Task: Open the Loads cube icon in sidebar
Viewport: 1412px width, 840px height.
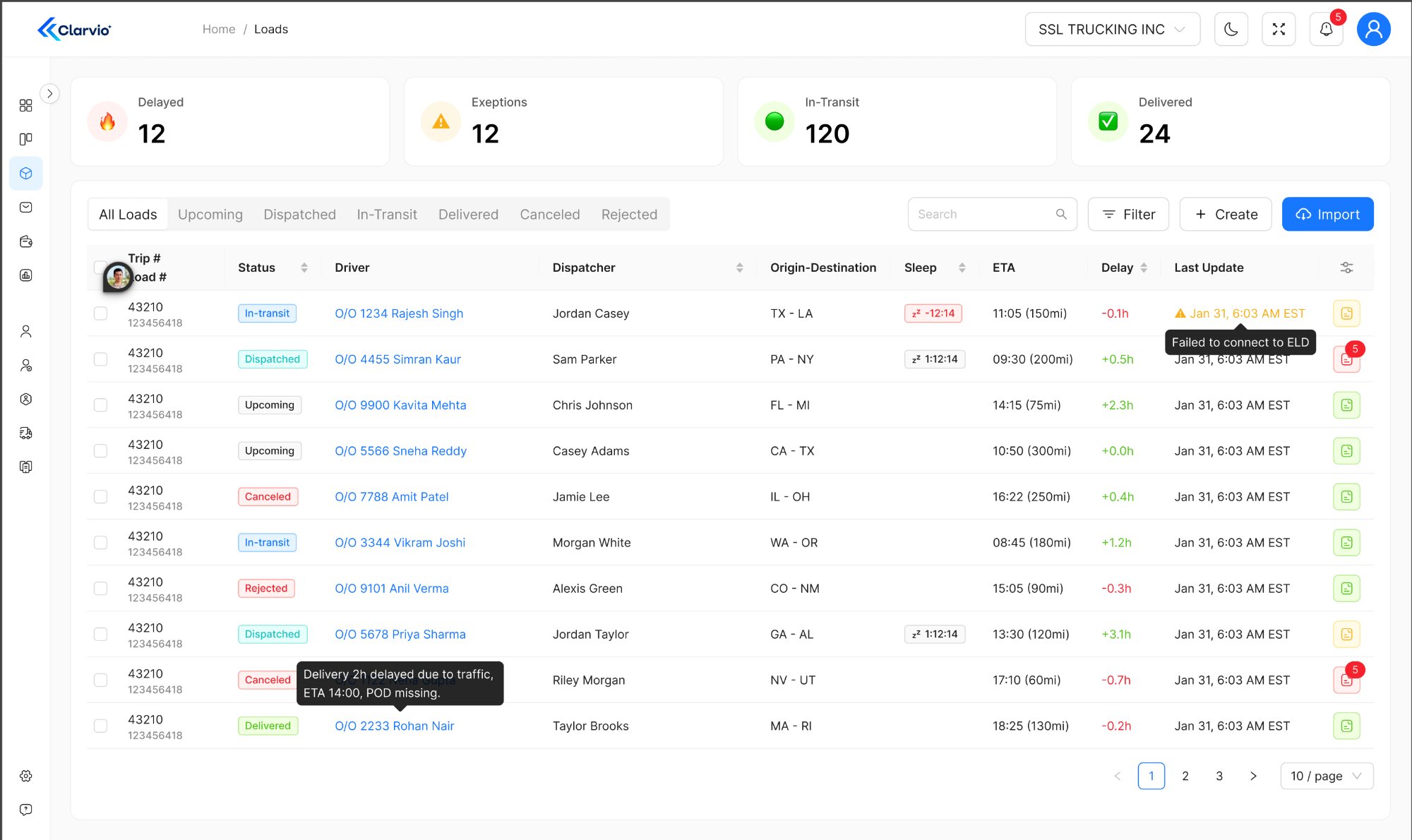Action: pyautogui.click(x=25, y=173)
